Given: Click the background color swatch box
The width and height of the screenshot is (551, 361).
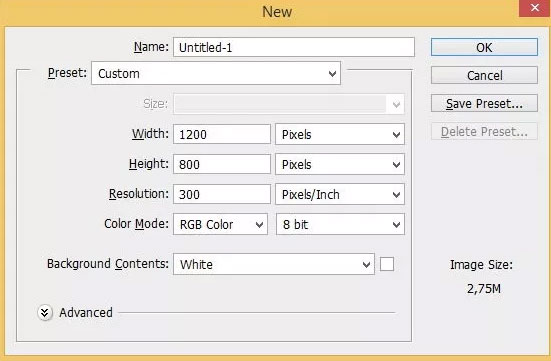Looking at the screenshot, I should [x=387, y=264].
